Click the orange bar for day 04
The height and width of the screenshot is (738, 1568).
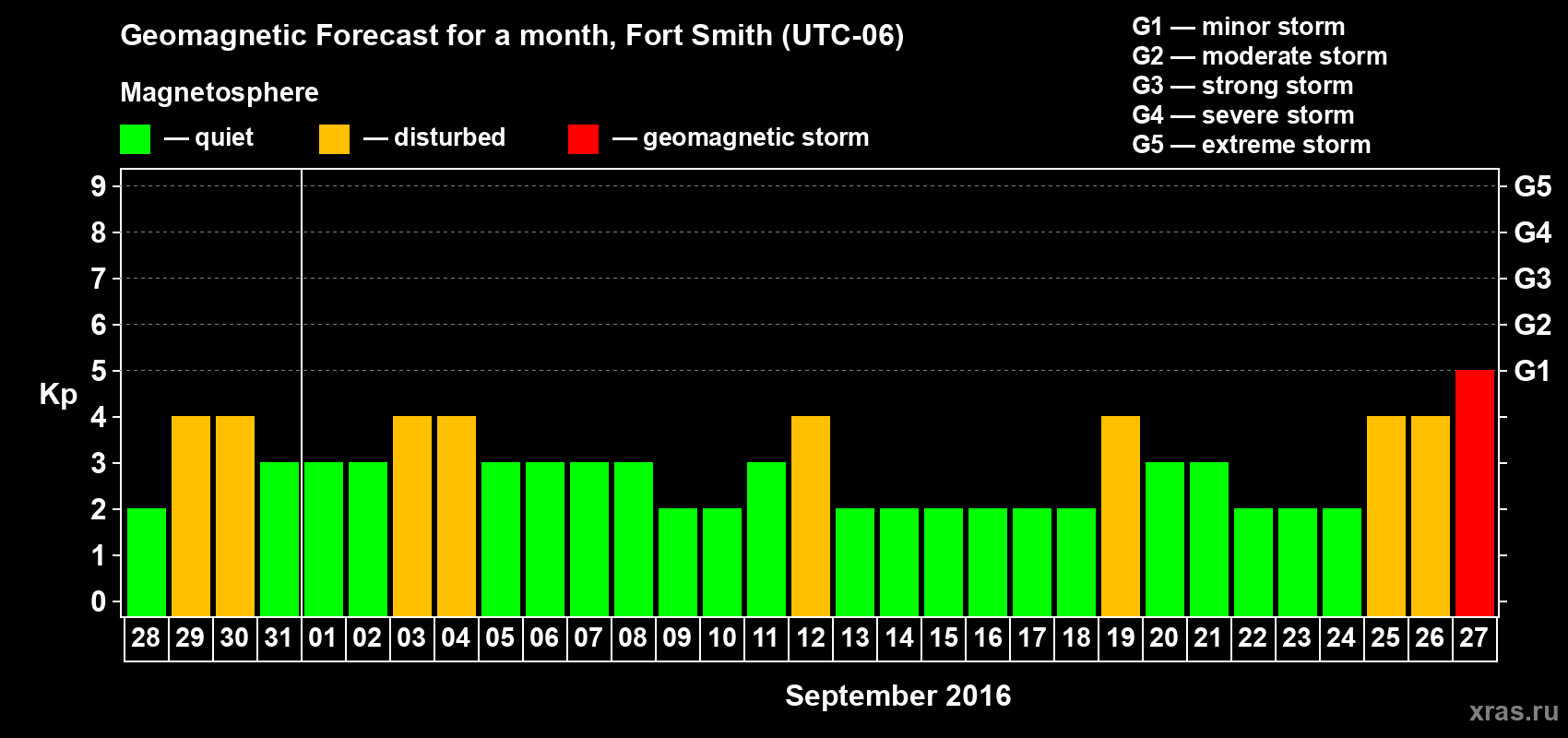(457, 516)
